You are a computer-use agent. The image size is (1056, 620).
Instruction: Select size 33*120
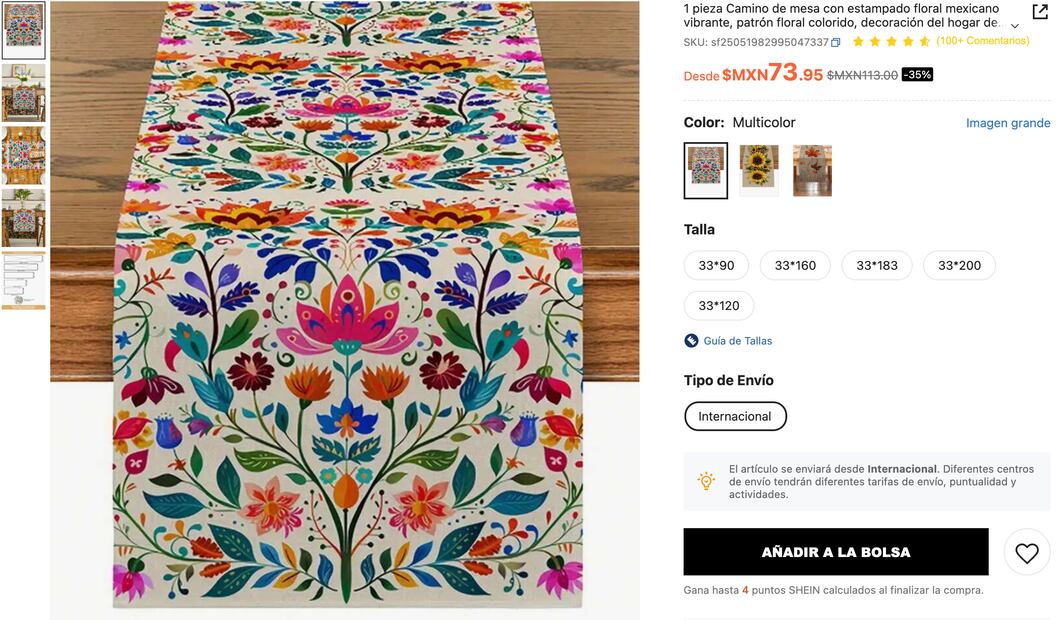(x=719, y=305)
